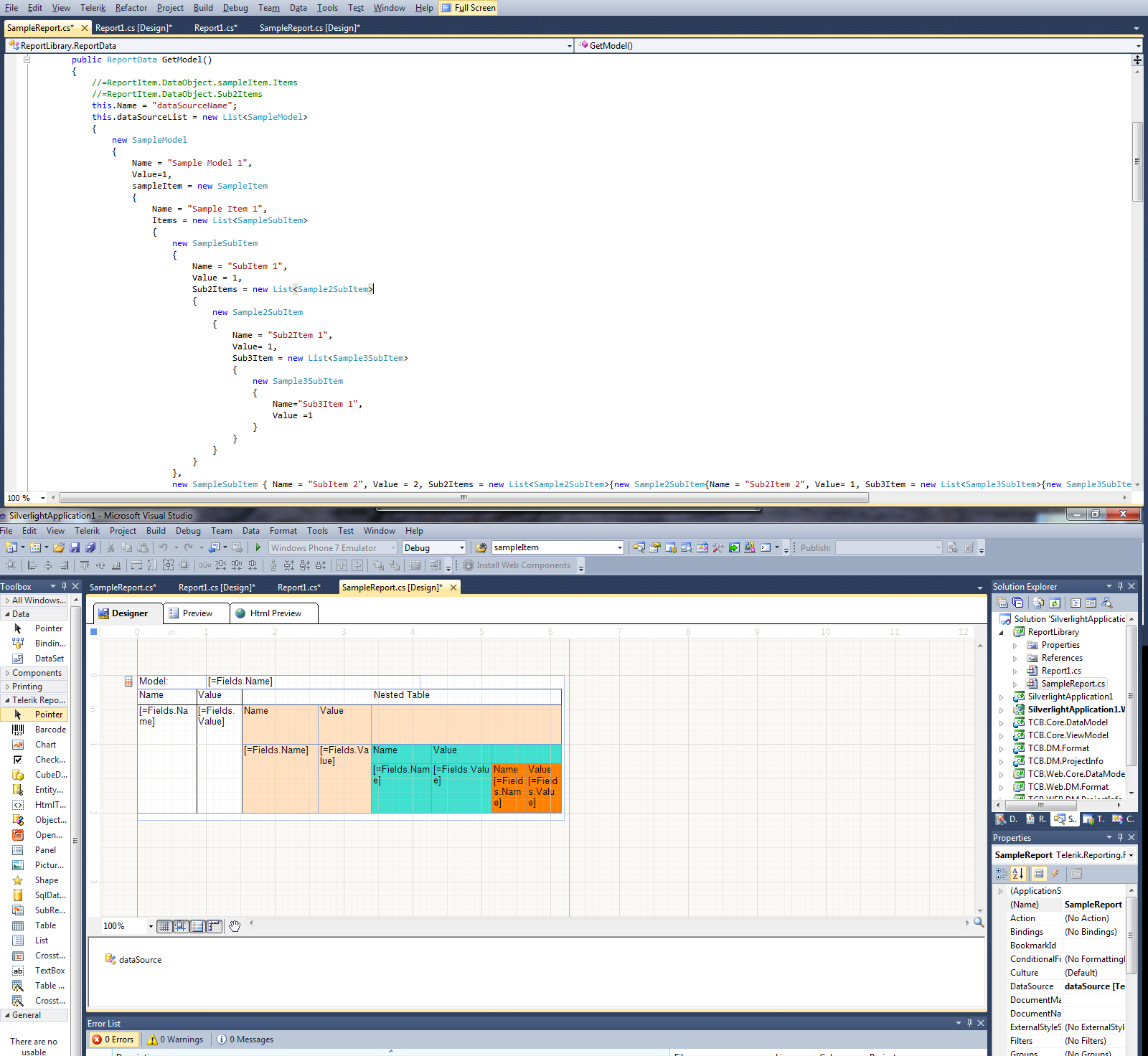Toggle the rulers button in the designer footer
This screenshot has width=1148, height=1056.
click(213, 926)
